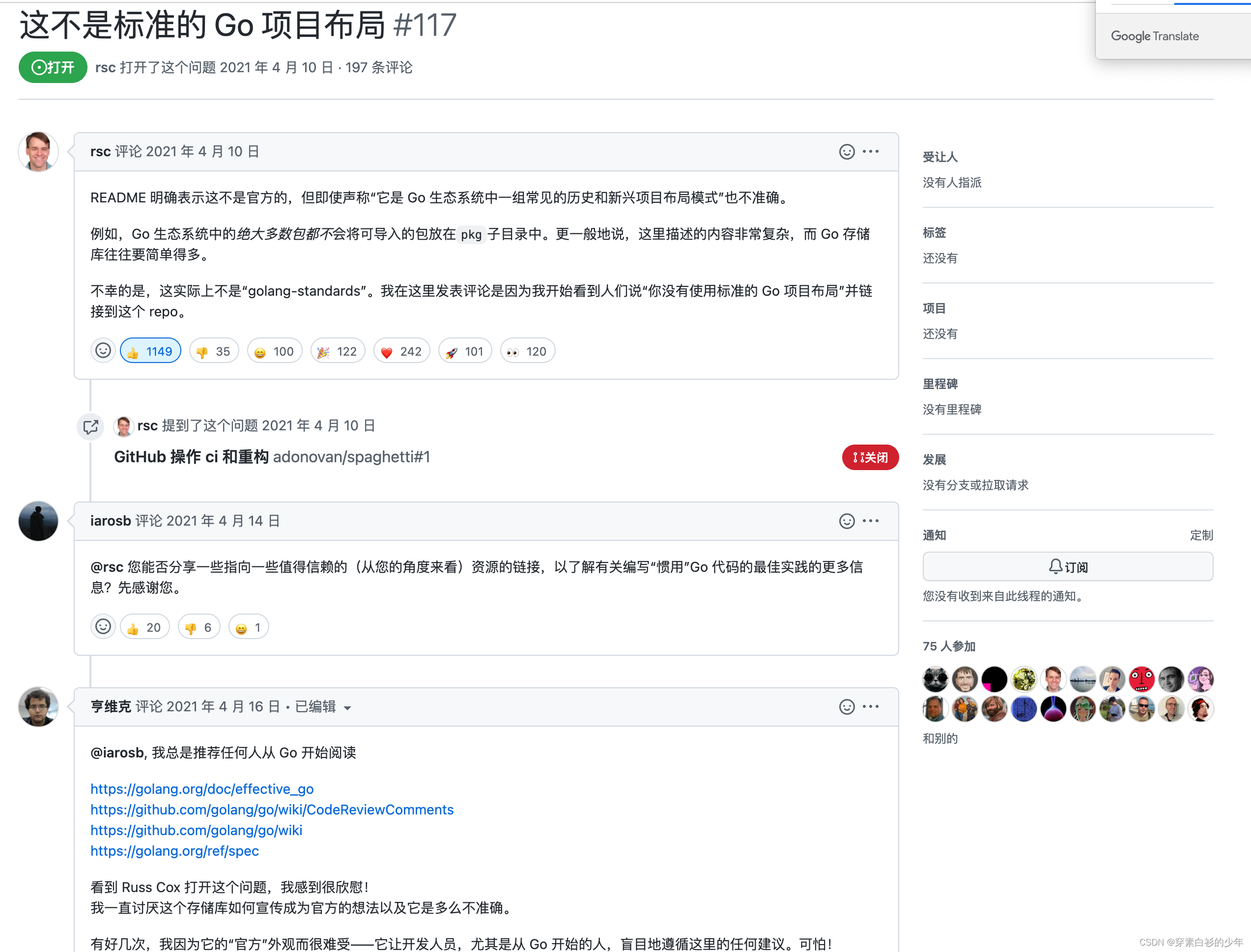This screenshot has height=952, width=1251.
Task: Open more options menu on rsc comment
Action: point(871,152)
